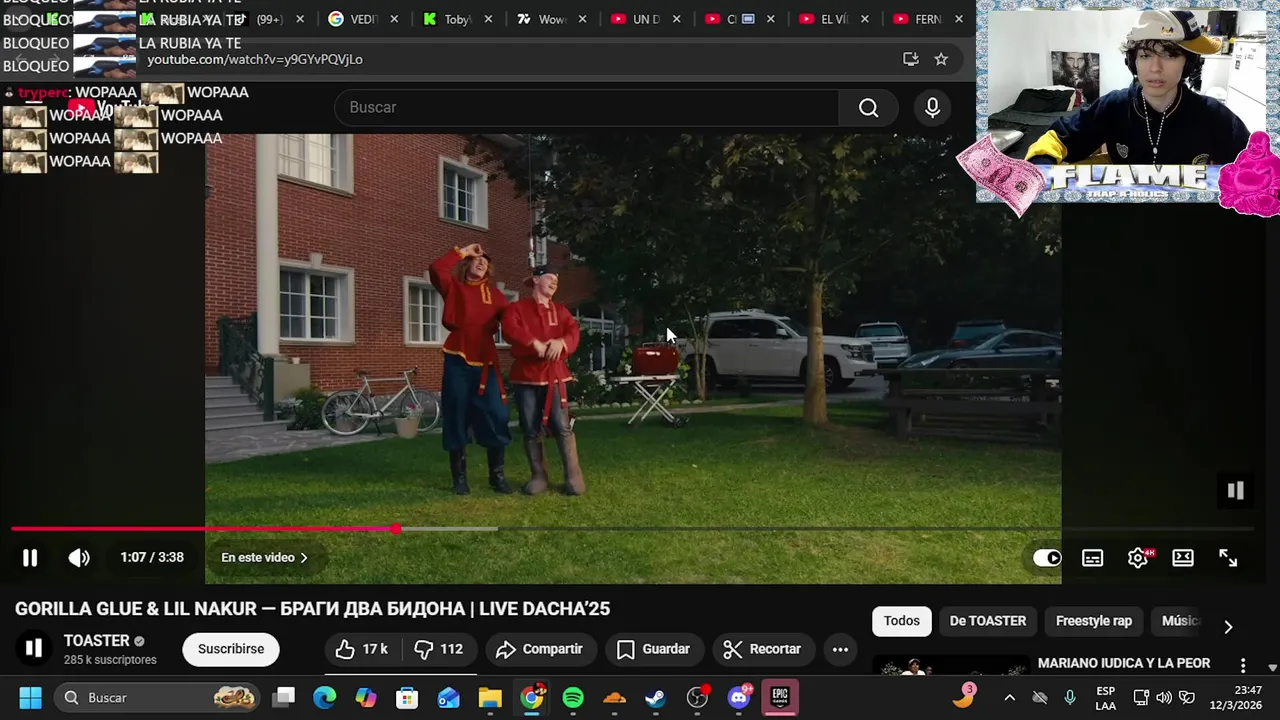Click the taskbar microphone tray icon

click(x=1070, y=697)
